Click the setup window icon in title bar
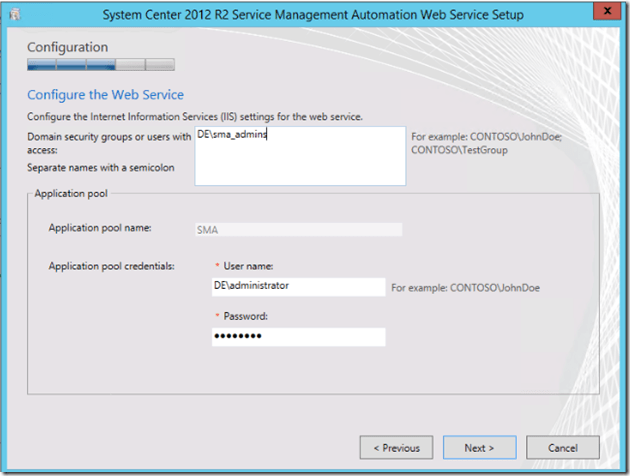This screenshot has width=630, height=476. click(x=13, y=14)
